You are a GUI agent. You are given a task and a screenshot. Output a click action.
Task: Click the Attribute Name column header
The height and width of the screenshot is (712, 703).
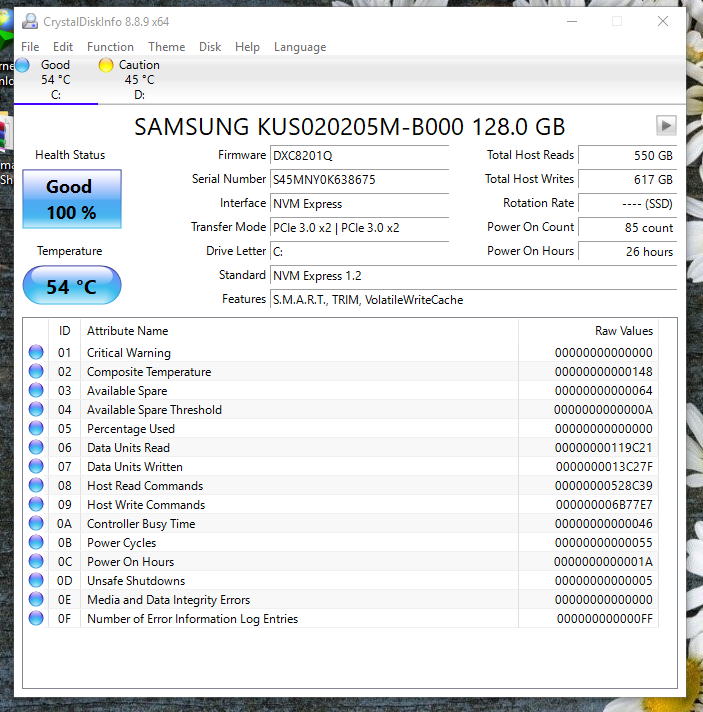coord(300,331)
